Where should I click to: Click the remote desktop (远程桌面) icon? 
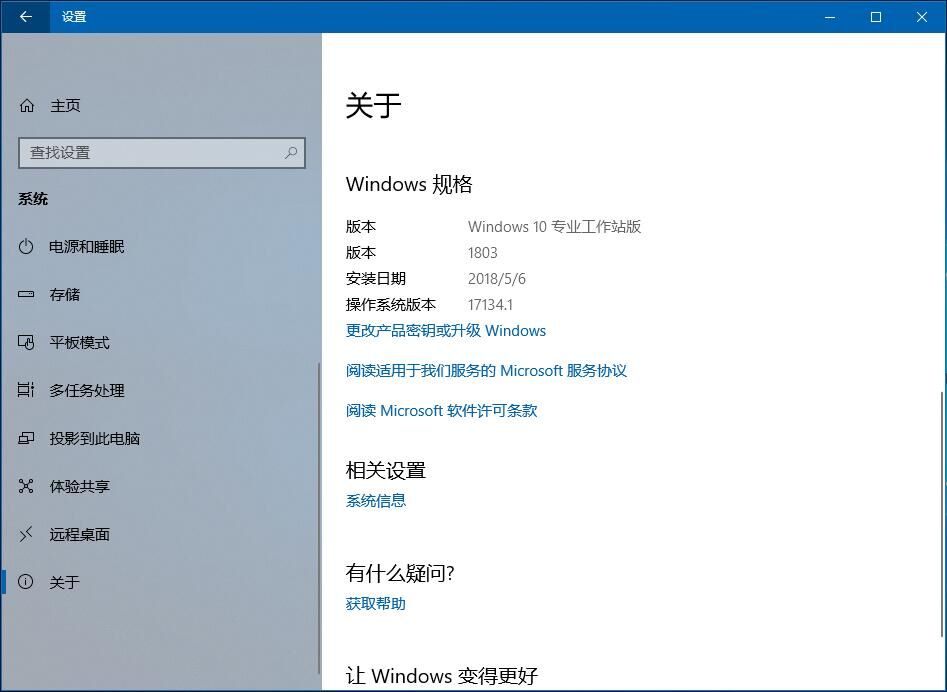click(x=27, y=535)
